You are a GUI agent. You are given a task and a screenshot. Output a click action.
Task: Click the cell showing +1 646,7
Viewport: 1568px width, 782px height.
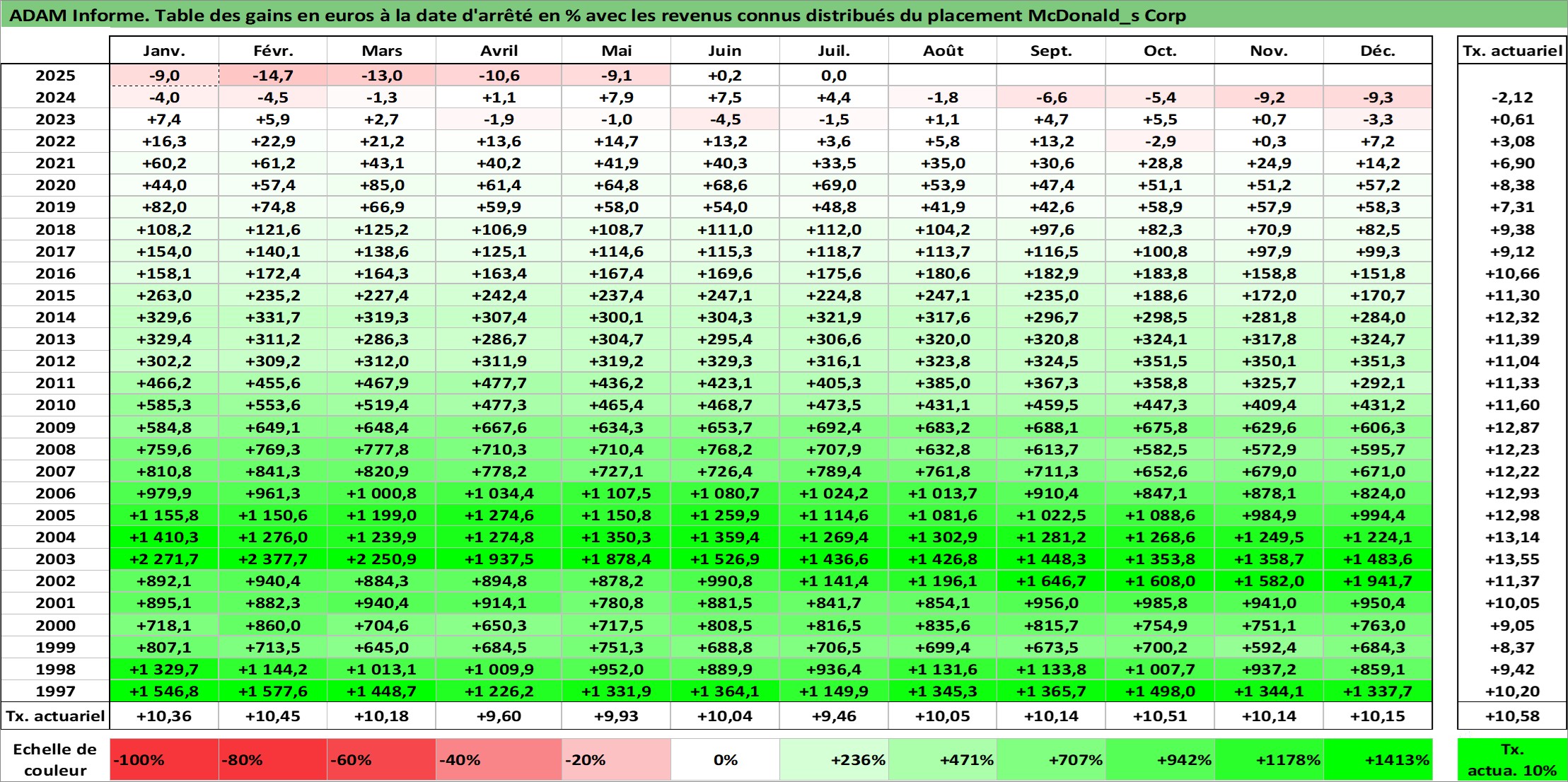pyautogui.click(x=1051, y=581)
